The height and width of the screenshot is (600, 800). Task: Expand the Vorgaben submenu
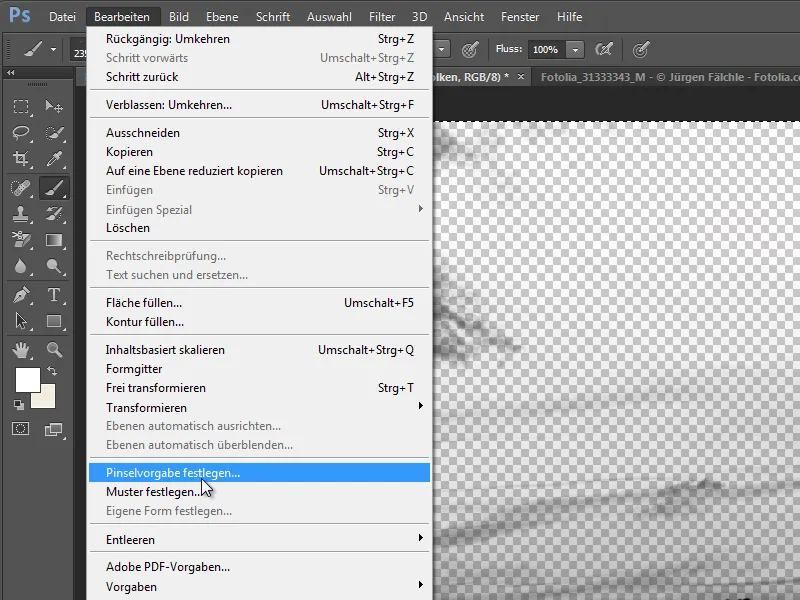[420, 585]
